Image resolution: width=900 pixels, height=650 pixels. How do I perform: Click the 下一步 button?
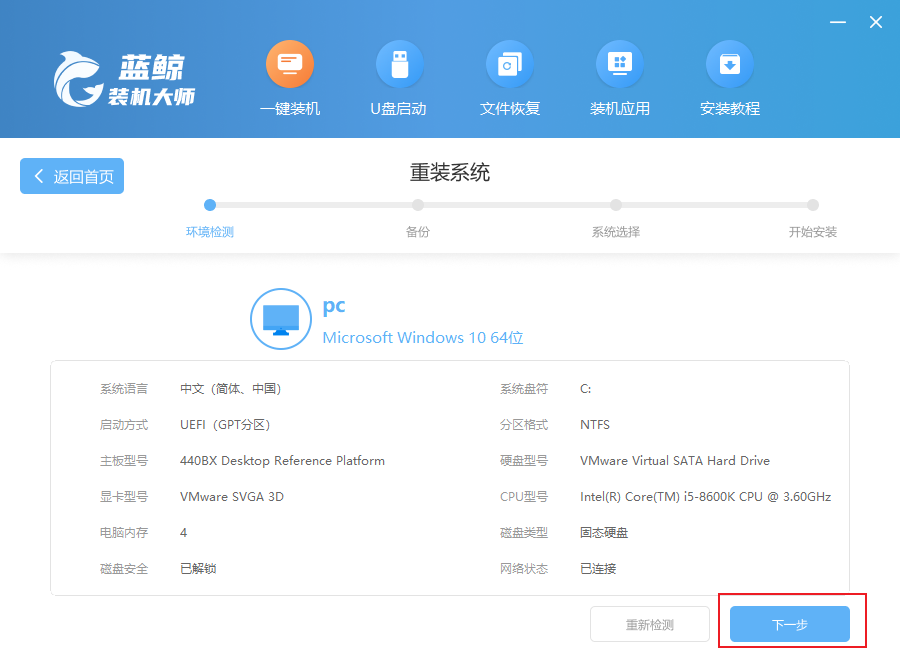(x=789, y=624)
